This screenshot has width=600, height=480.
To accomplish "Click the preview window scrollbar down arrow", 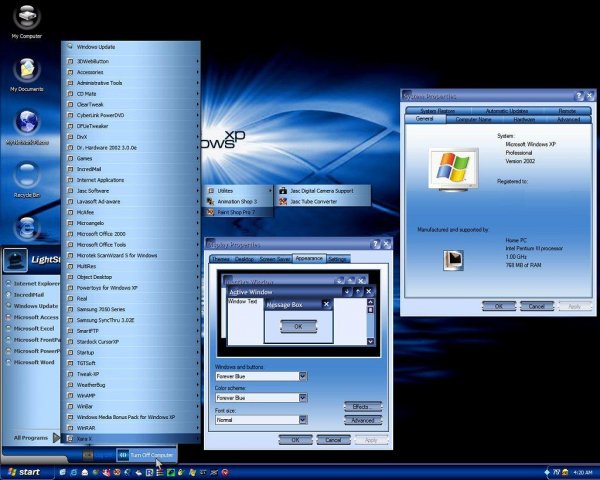I will 370,341.
